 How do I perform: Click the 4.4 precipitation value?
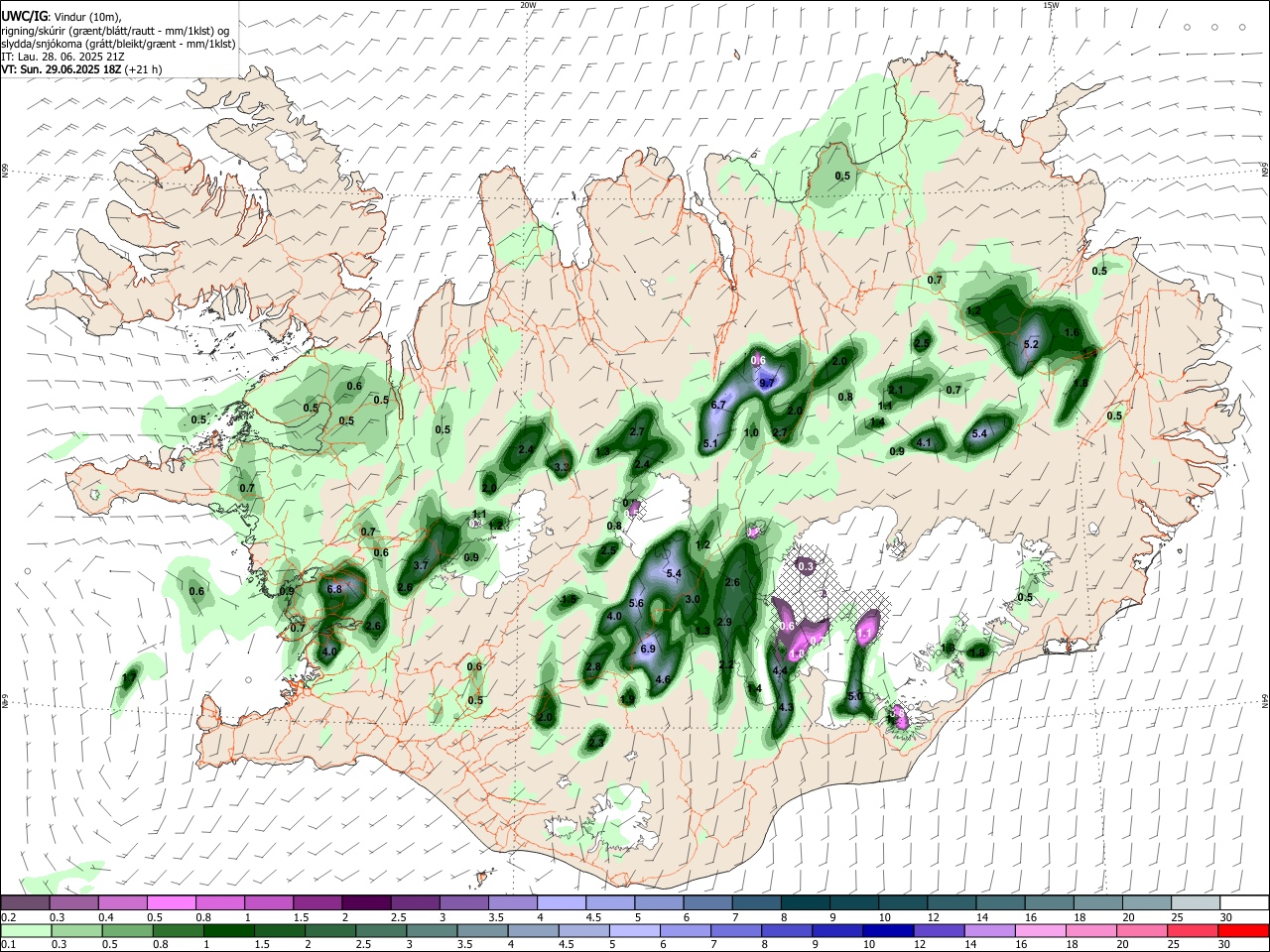coord(780,671)
